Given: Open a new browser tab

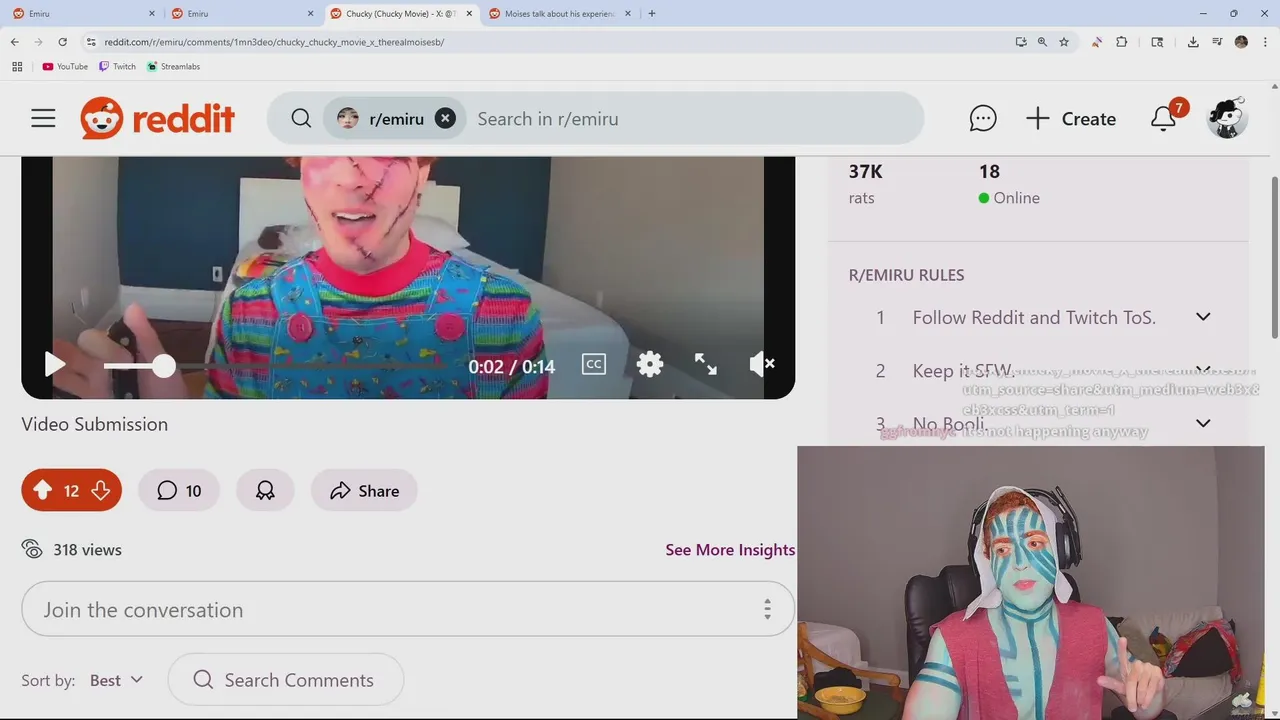Looking at the screenshot, I should point(652,14).
